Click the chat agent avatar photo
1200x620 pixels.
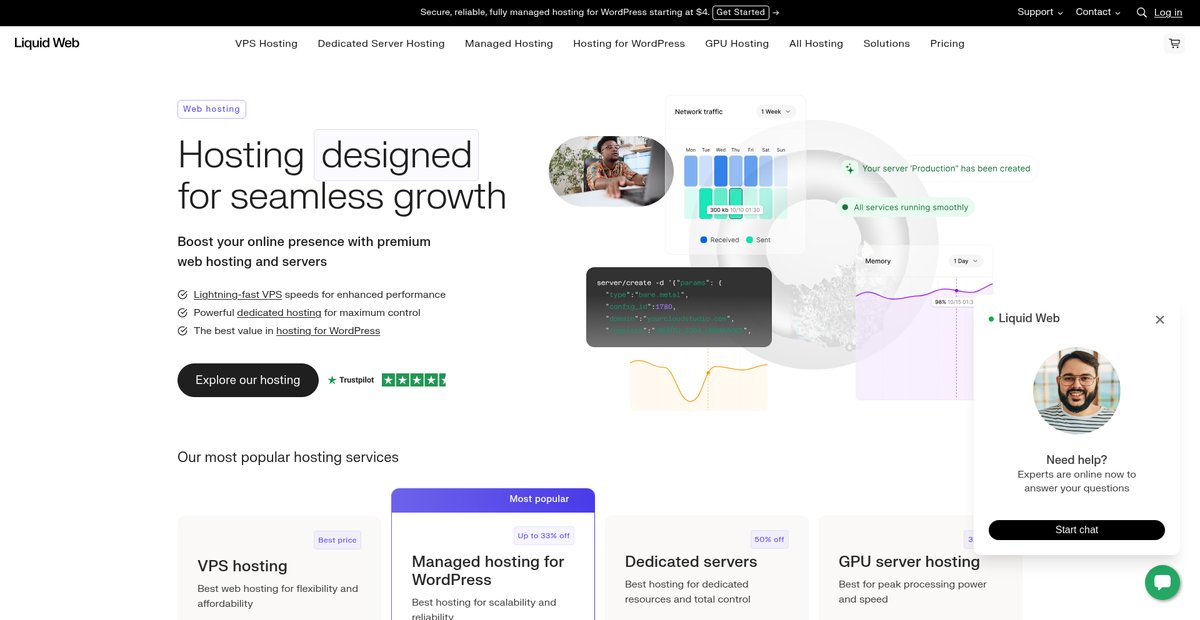[1076, 391]
